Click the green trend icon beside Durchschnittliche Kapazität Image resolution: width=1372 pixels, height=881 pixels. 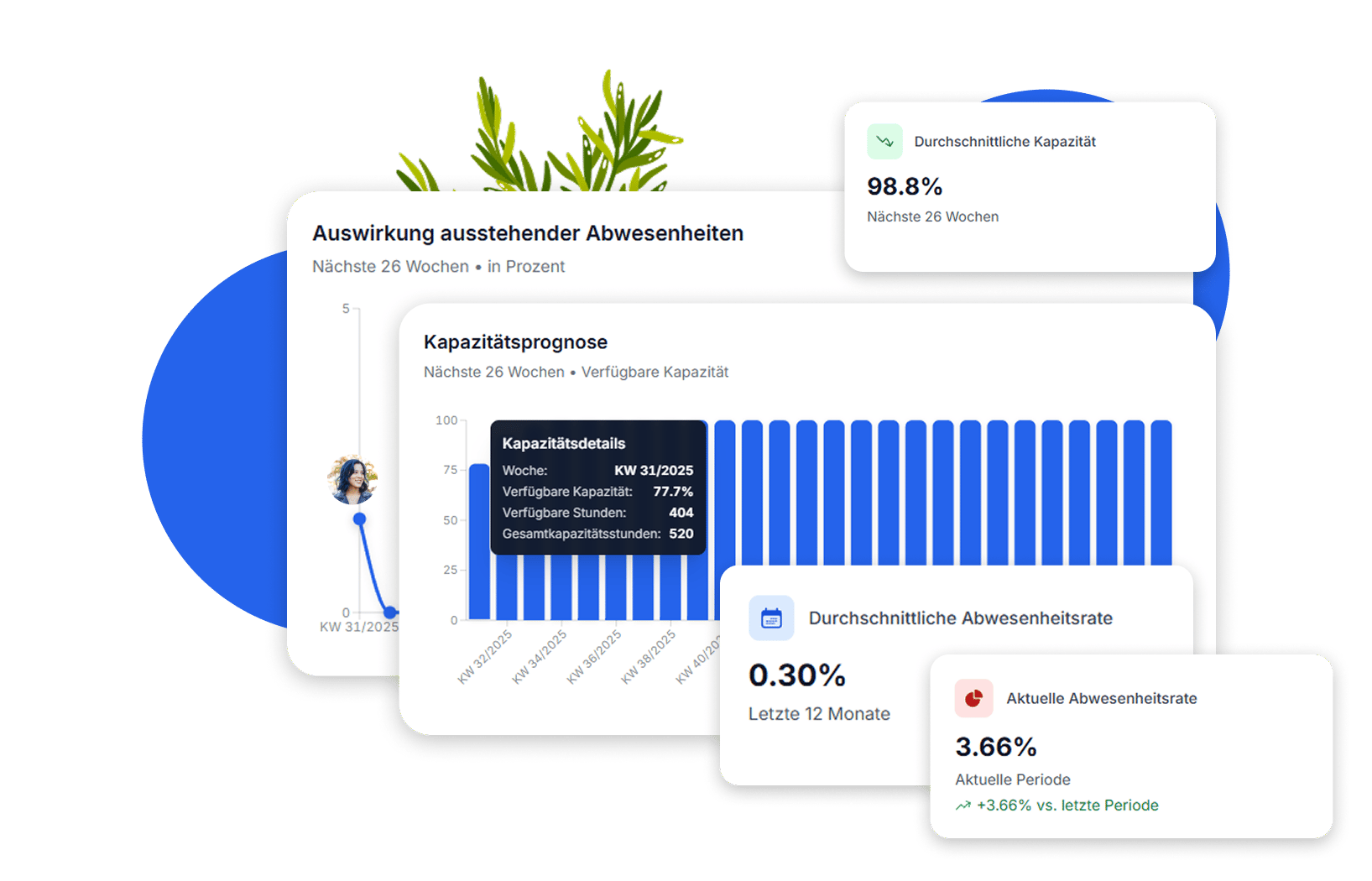pos(884,142)
